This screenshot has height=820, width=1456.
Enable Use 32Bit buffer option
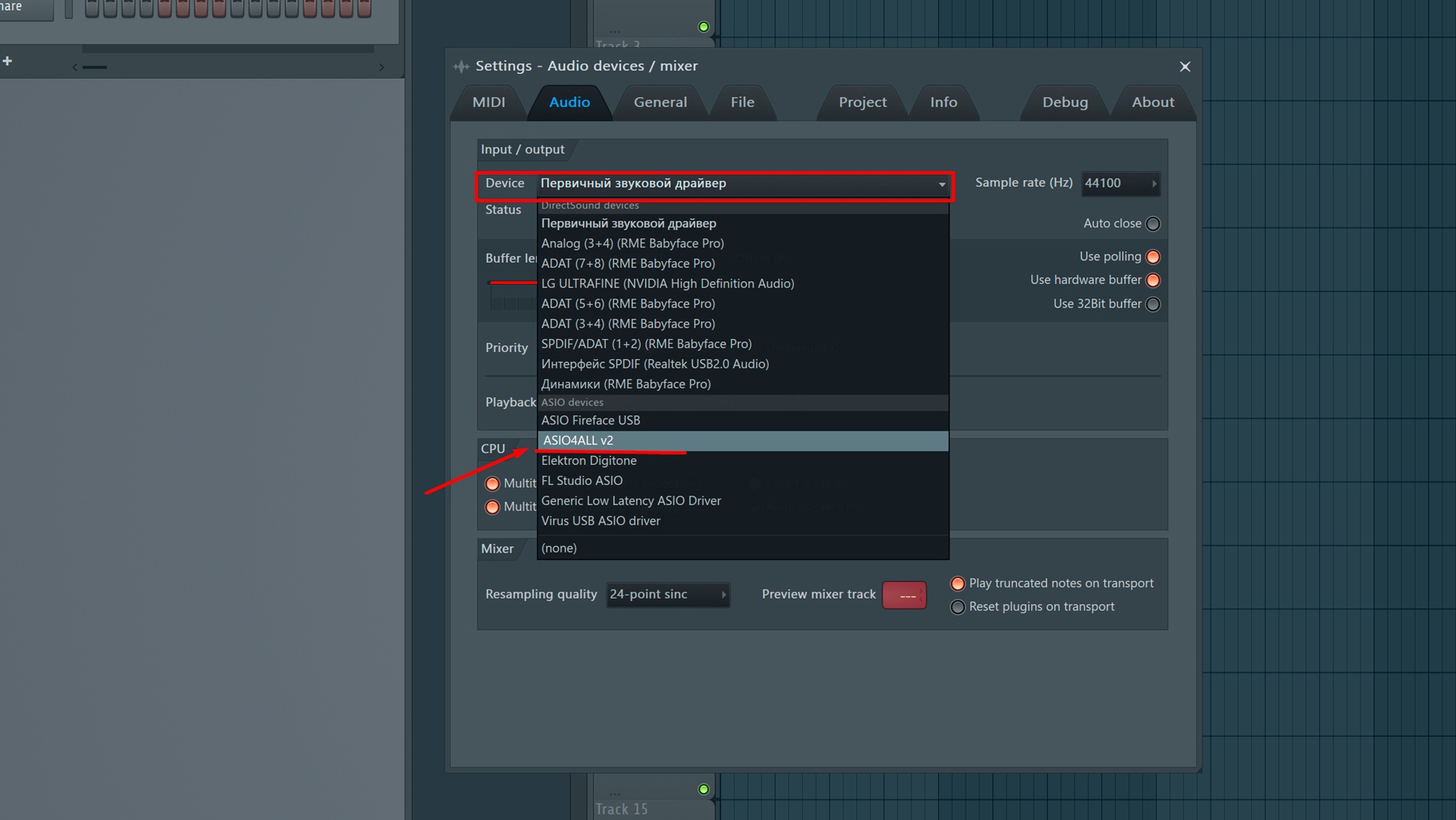[1153, 304]
